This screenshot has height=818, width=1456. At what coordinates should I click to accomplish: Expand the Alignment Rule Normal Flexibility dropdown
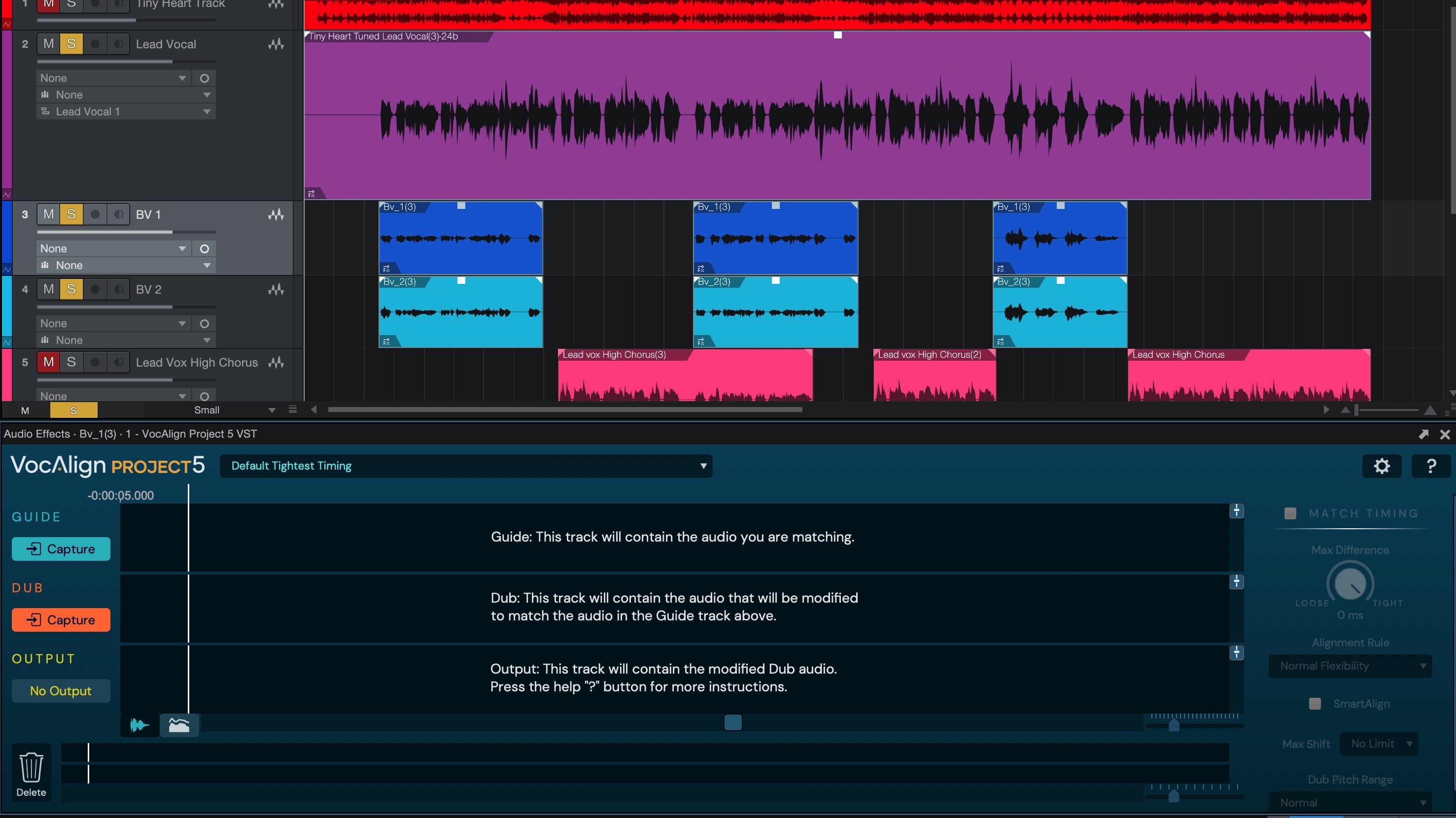[x=1350, y=666]
